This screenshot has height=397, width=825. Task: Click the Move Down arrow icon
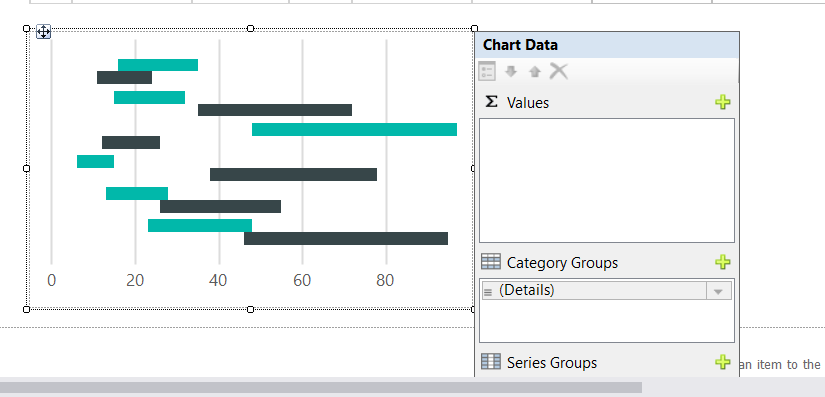510,71
